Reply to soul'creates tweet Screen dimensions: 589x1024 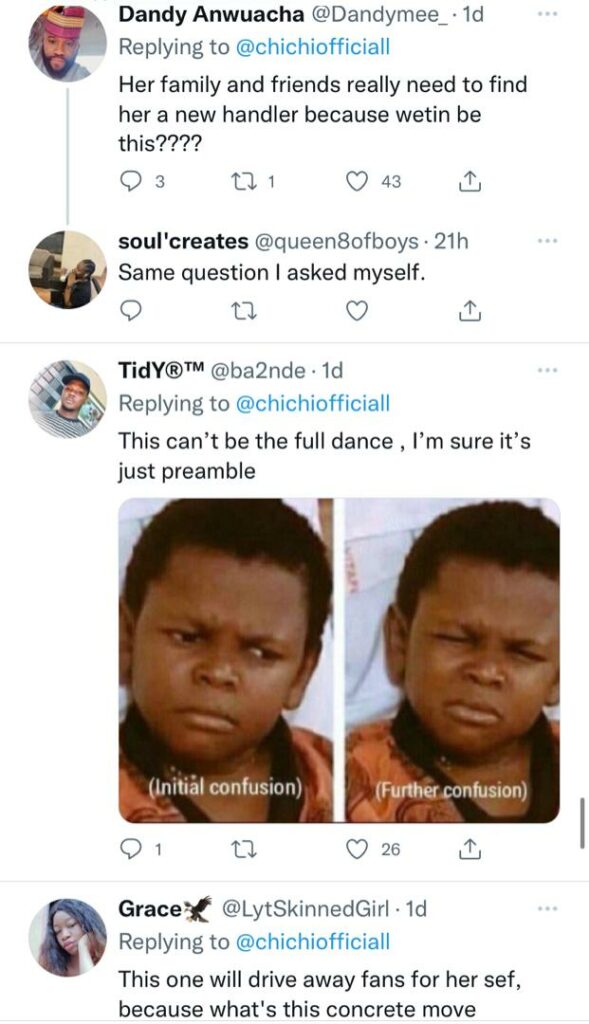(x=131, y=312)
